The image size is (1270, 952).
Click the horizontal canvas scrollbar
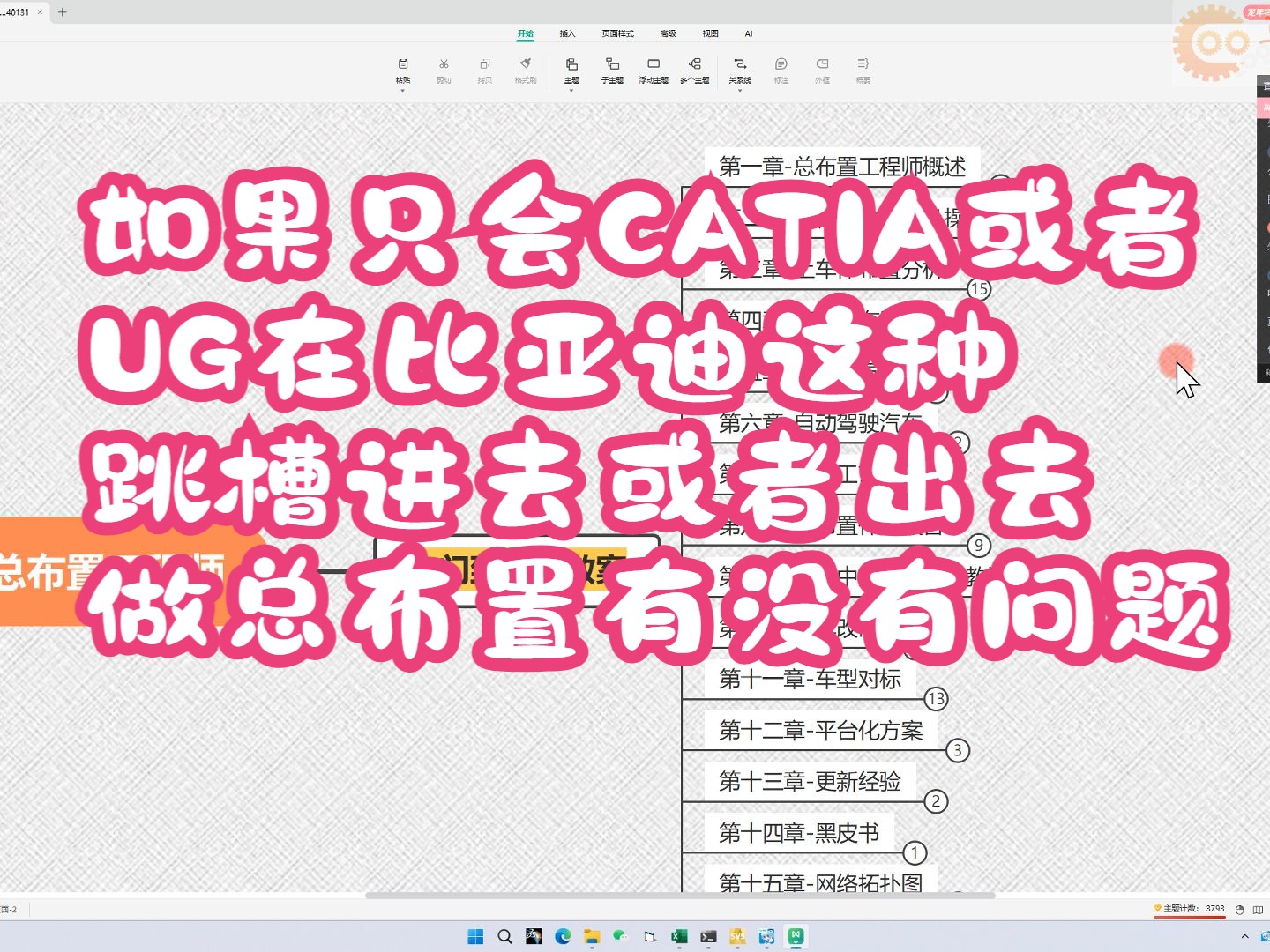680,896
